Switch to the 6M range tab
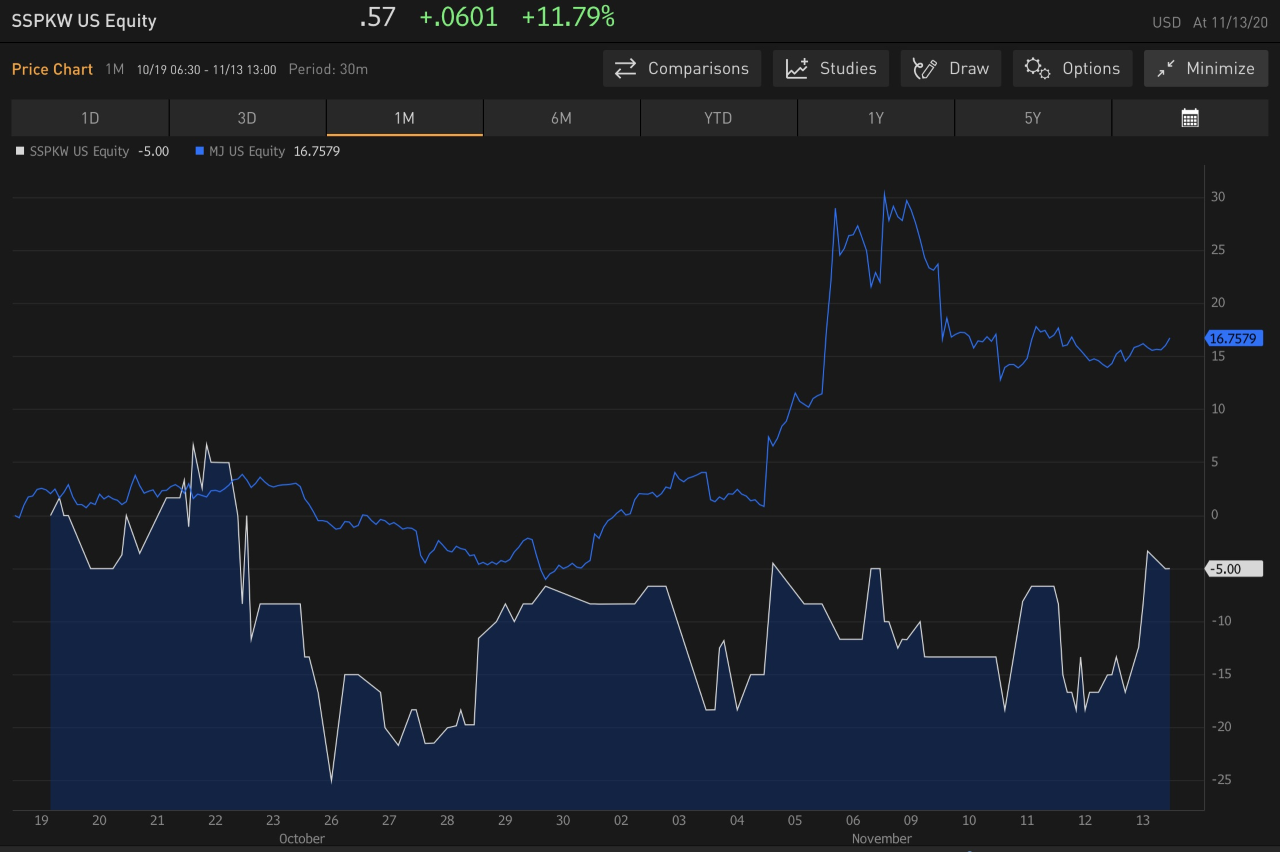 click(x=561, y=118)
